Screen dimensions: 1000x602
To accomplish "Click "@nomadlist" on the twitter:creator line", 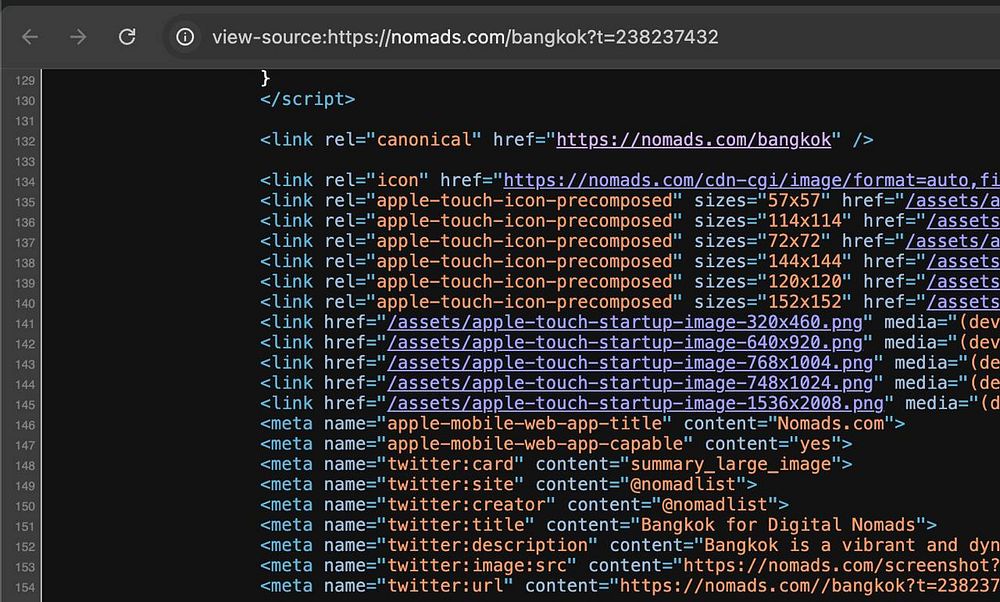I will pyautogui.click(x=714, y=505).
